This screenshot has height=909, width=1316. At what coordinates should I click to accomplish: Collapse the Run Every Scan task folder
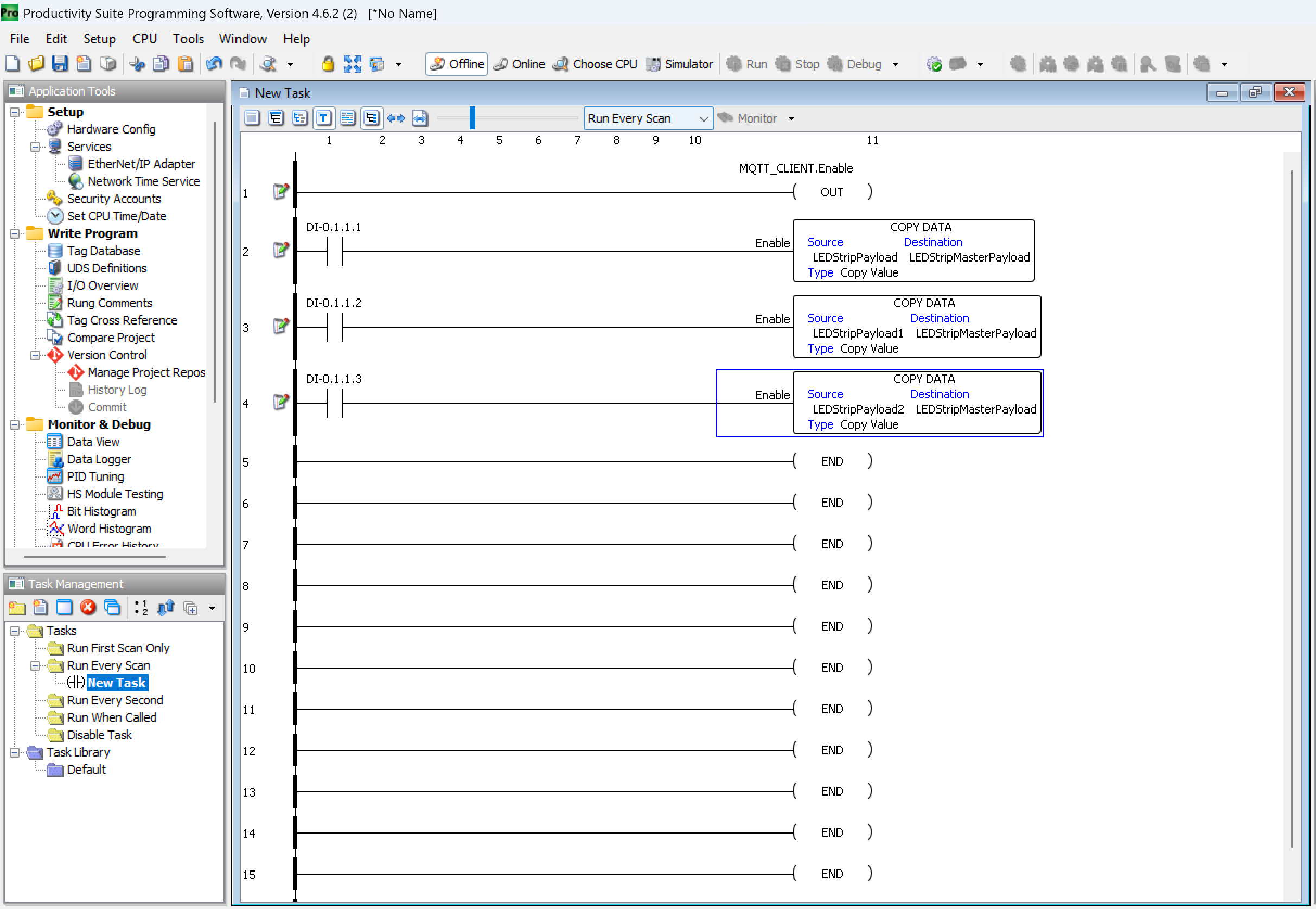coord(35,666)
